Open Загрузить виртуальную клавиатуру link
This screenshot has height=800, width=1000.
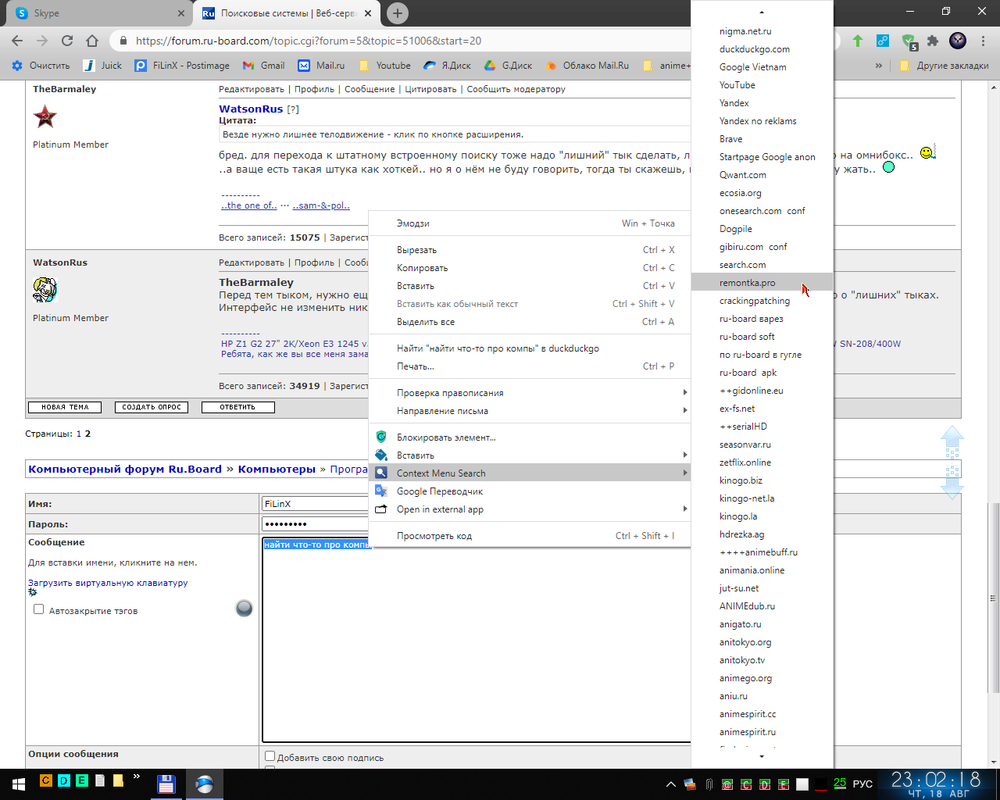coord(108,582)
